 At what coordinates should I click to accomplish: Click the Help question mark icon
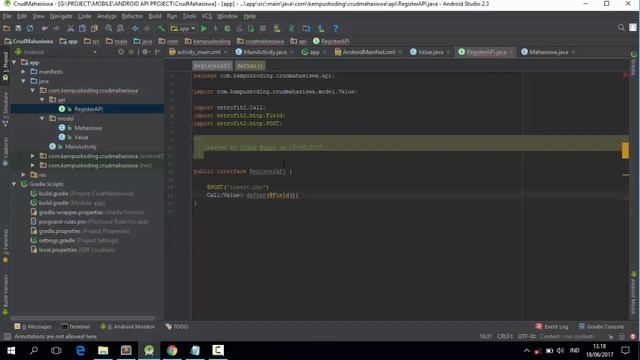pos(336,28)
